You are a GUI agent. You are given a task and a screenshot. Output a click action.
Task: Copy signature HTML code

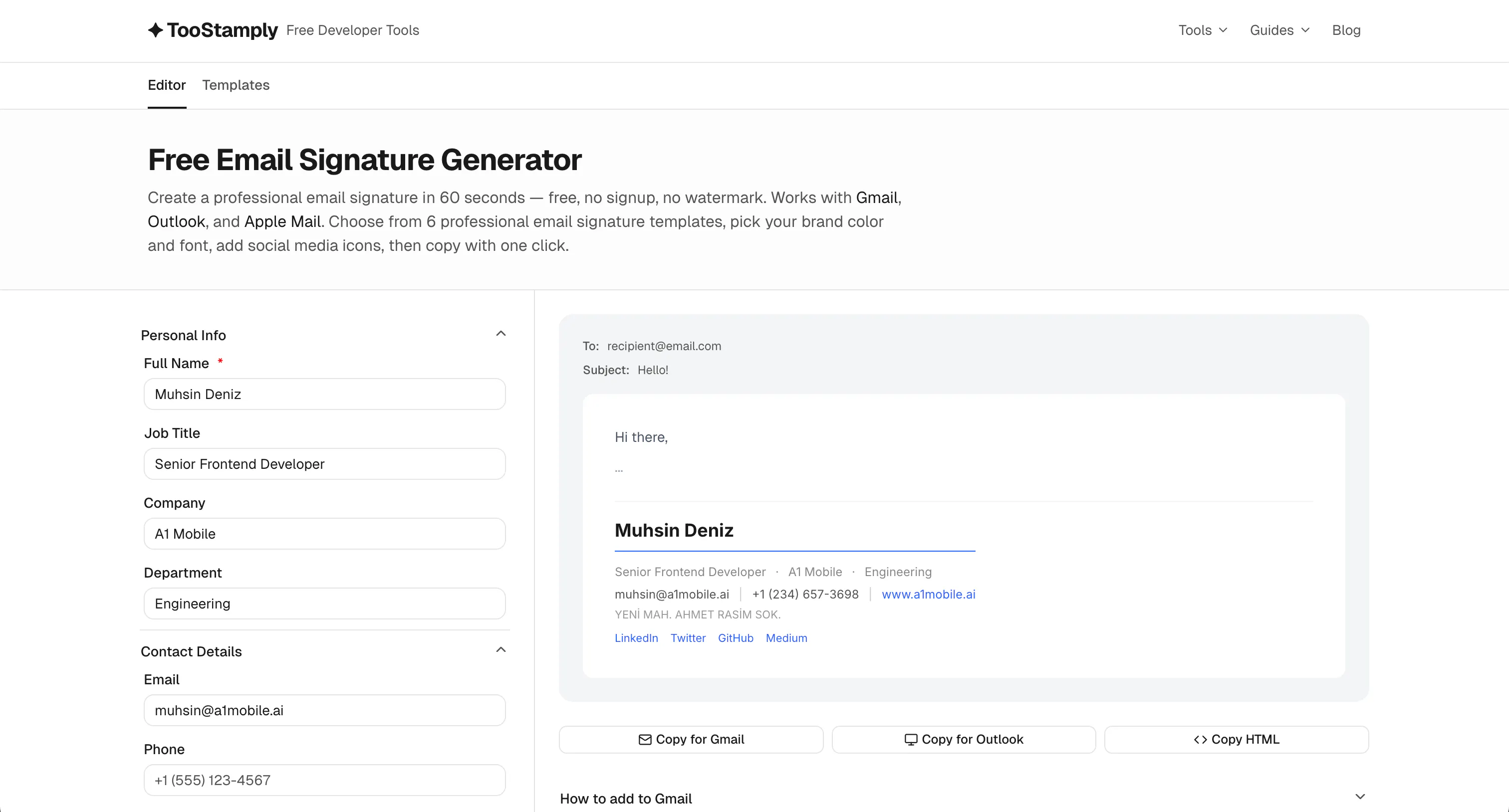tap(1237, 739)
